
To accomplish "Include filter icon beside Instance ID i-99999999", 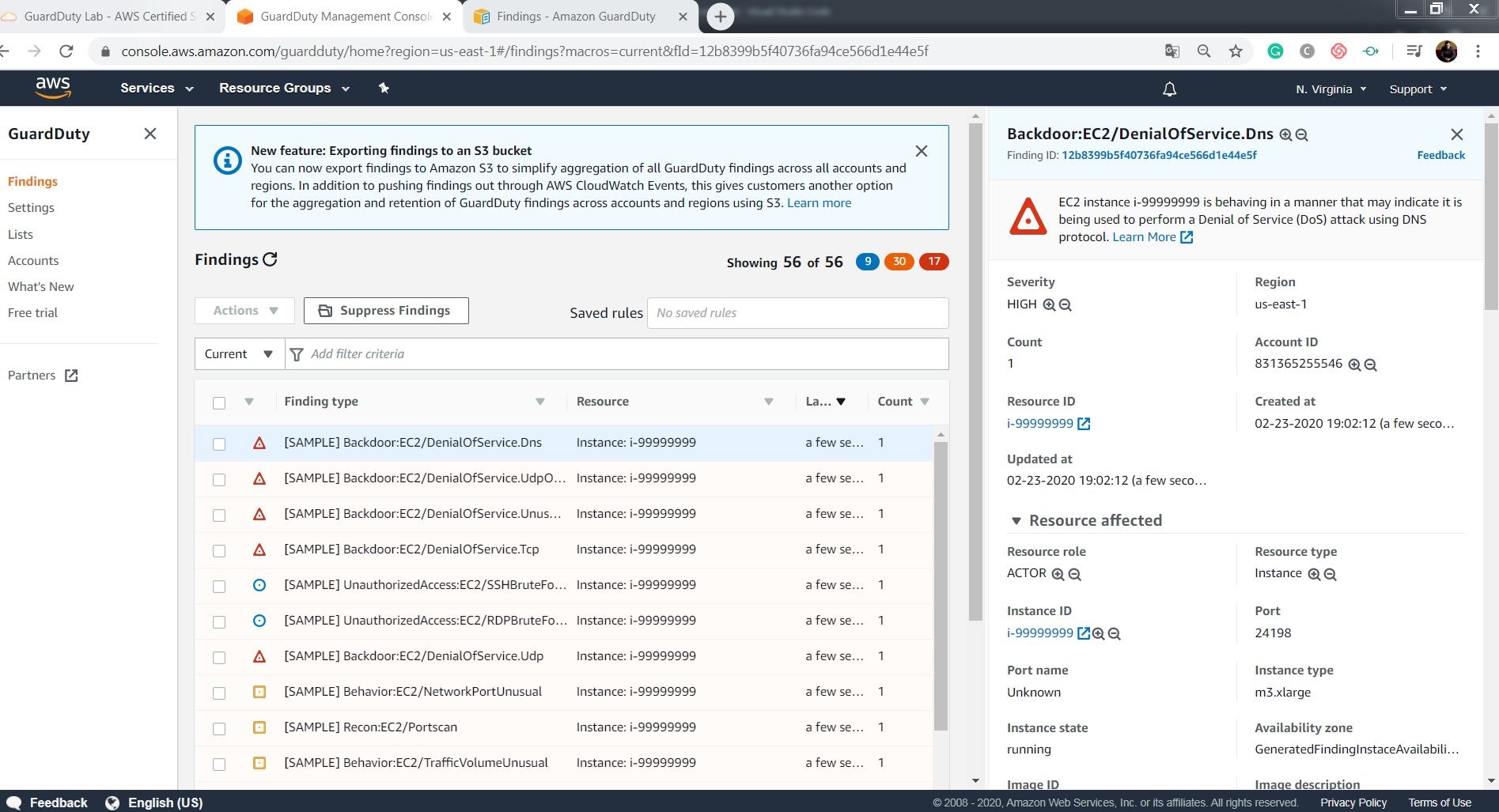I will click(x=1098, y=633).
